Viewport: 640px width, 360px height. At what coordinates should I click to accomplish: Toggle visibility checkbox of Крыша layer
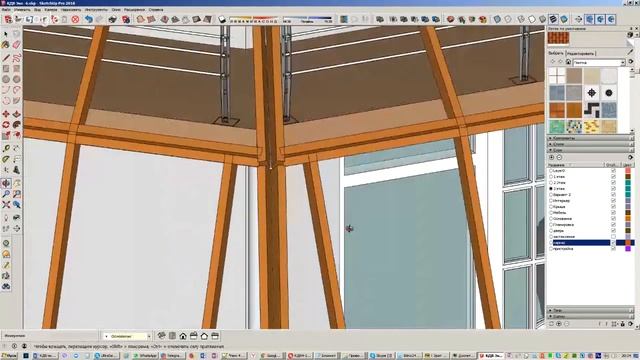tap(613, 207)
